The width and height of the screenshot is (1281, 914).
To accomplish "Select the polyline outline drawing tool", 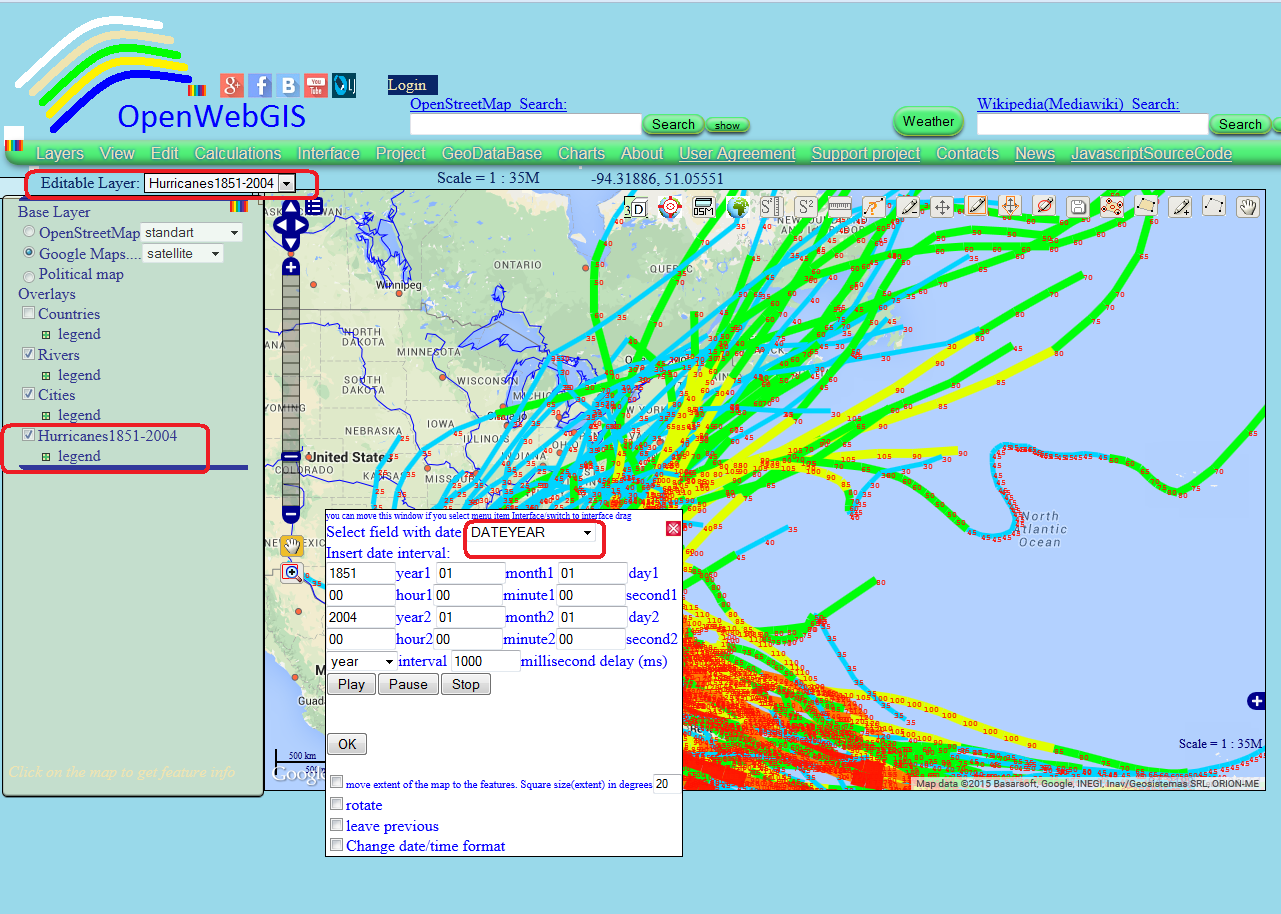I will [1214, 205].
